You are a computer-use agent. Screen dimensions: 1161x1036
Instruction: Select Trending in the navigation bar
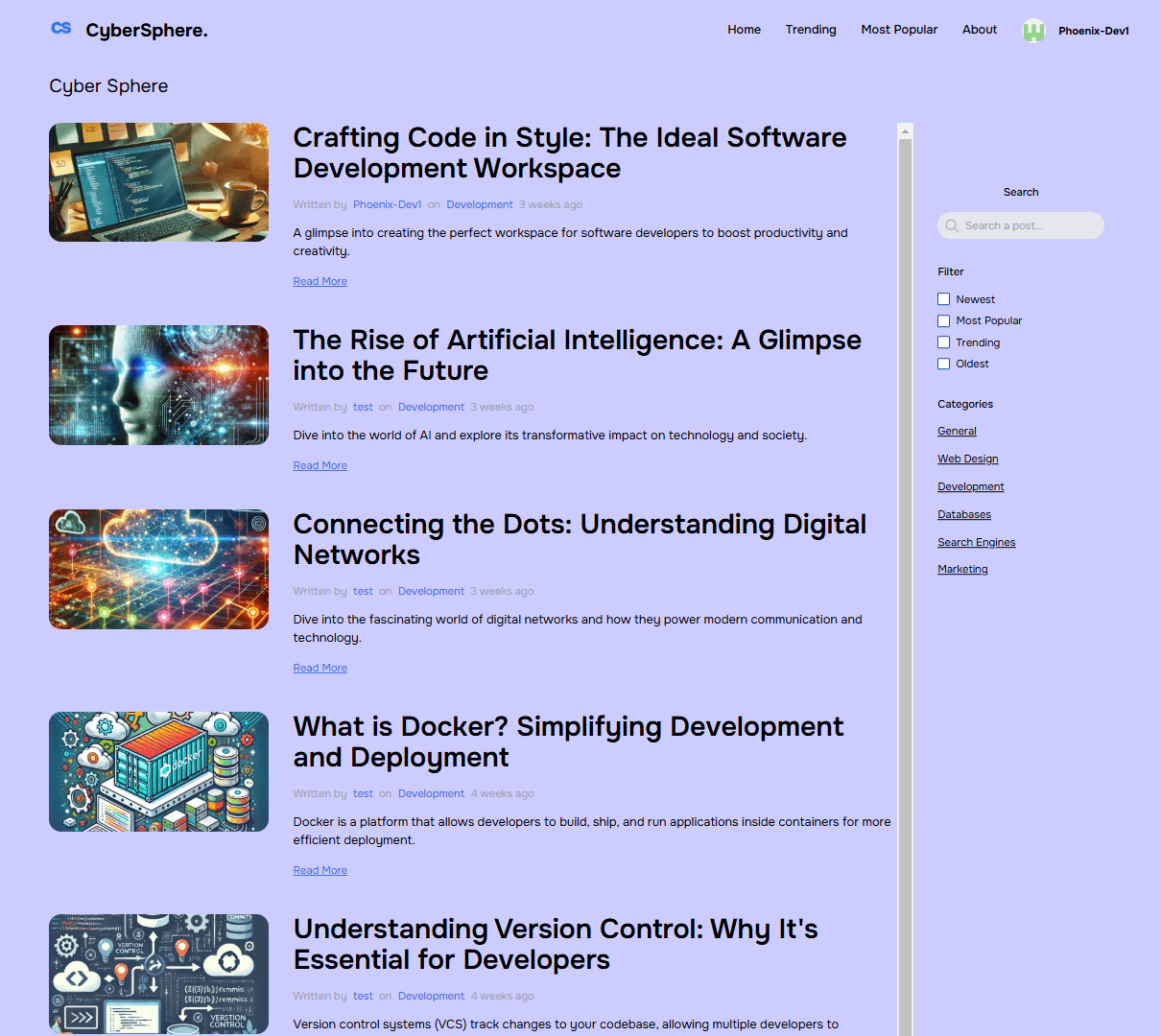pos(811,30)
